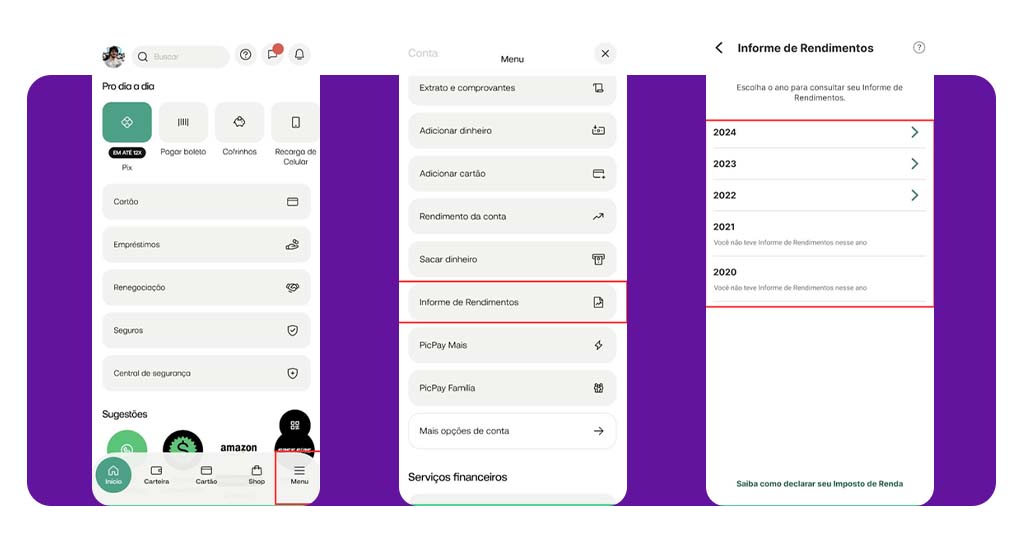Click the Pro dia a dia heading
Image resolution: width=1024 pixels, height=536 pixels.
(x=128, y=86)
